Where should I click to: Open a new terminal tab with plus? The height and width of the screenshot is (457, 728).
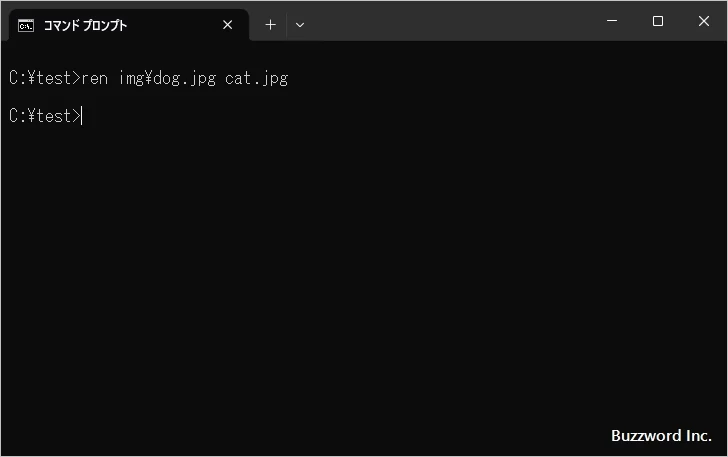(270, 25)
